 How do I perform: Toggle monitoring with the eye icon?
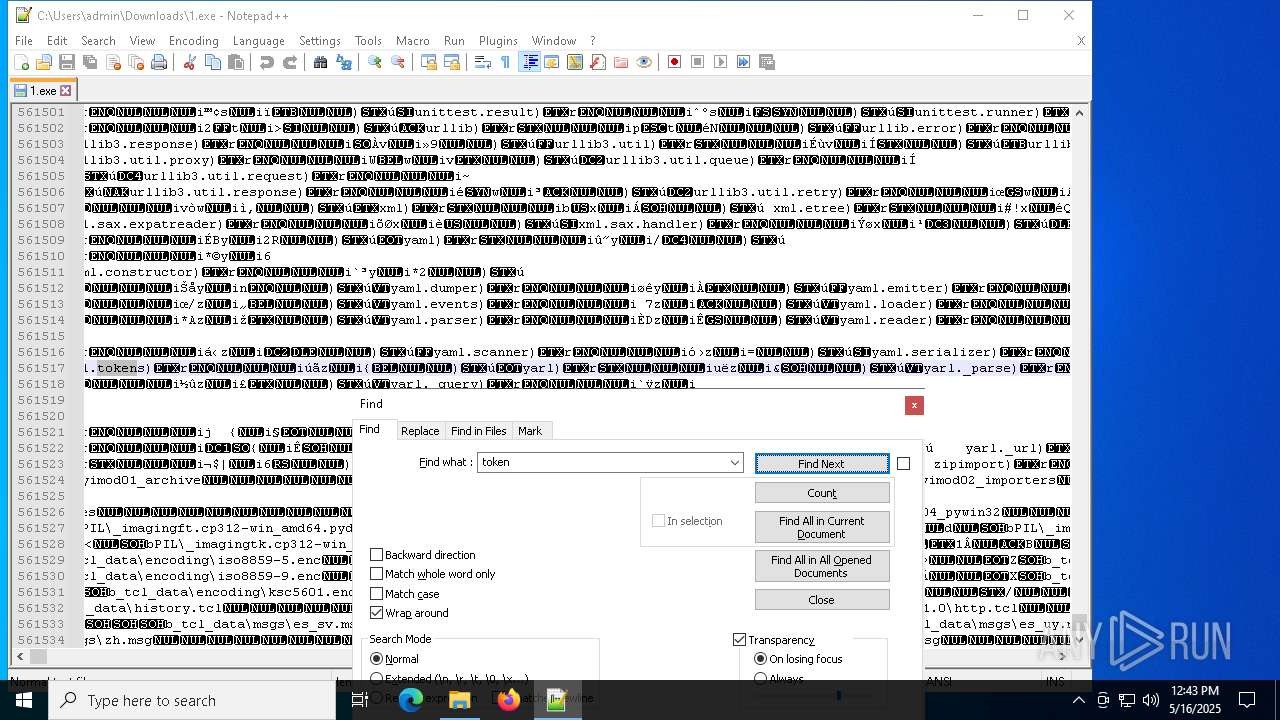[644, 62]
